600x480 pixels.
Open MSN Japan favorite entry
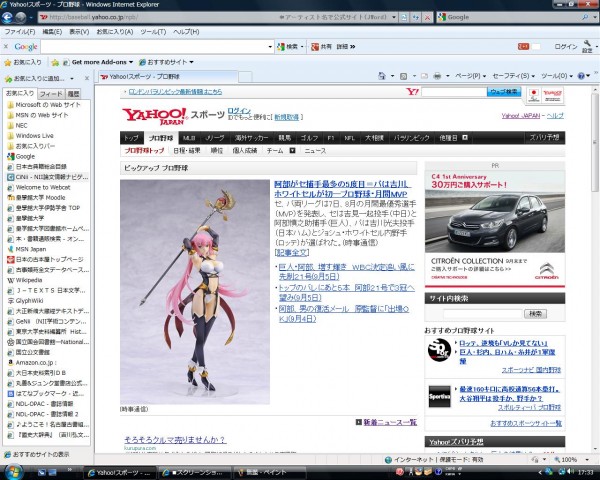click(x=31, y=249)
